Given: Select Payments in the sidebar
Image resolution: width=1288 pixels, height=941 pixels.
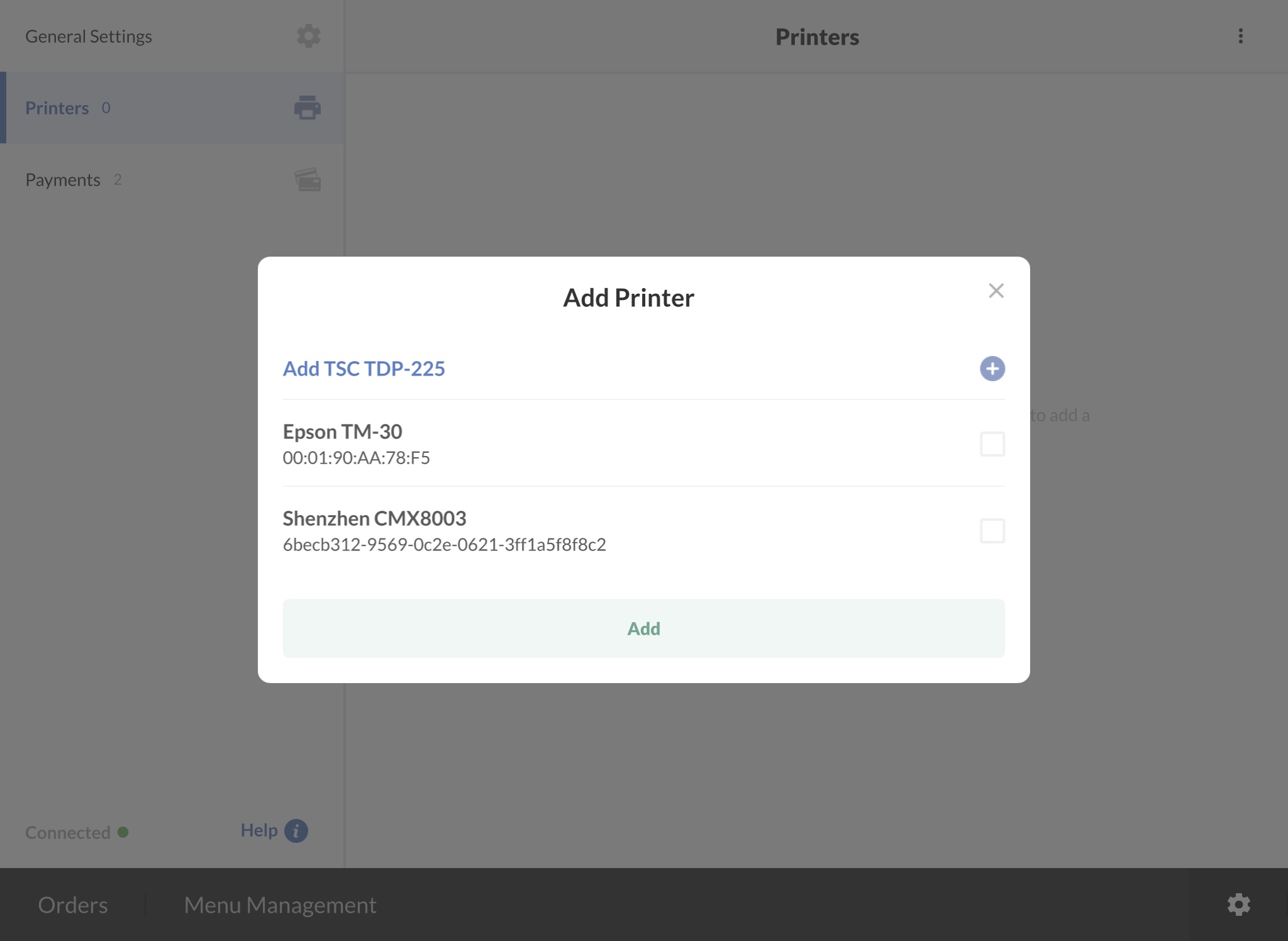Looking at the screenshot, I should point(63,180).
